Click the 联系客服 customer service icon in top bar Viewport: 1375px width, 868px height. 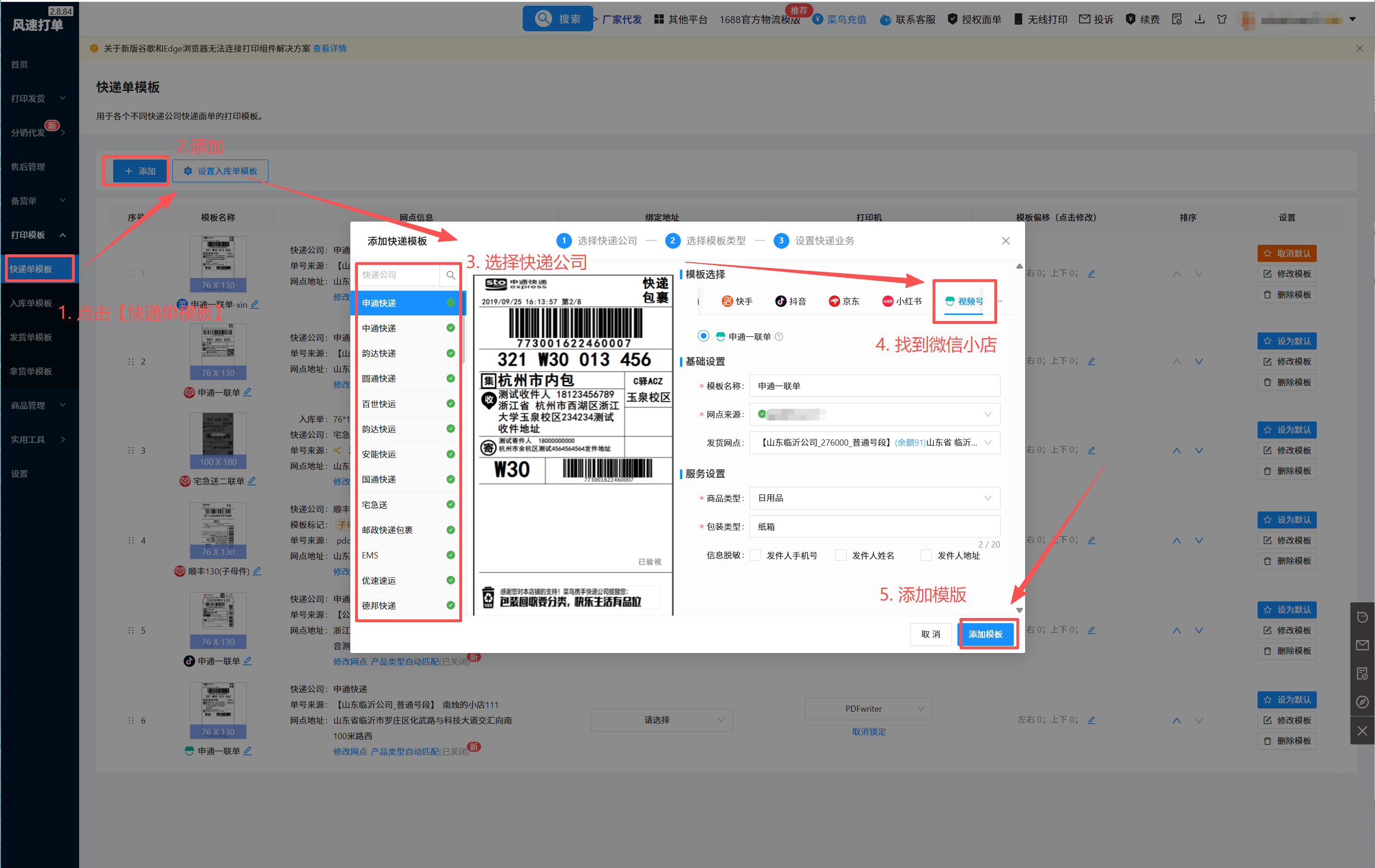(885, 20)
